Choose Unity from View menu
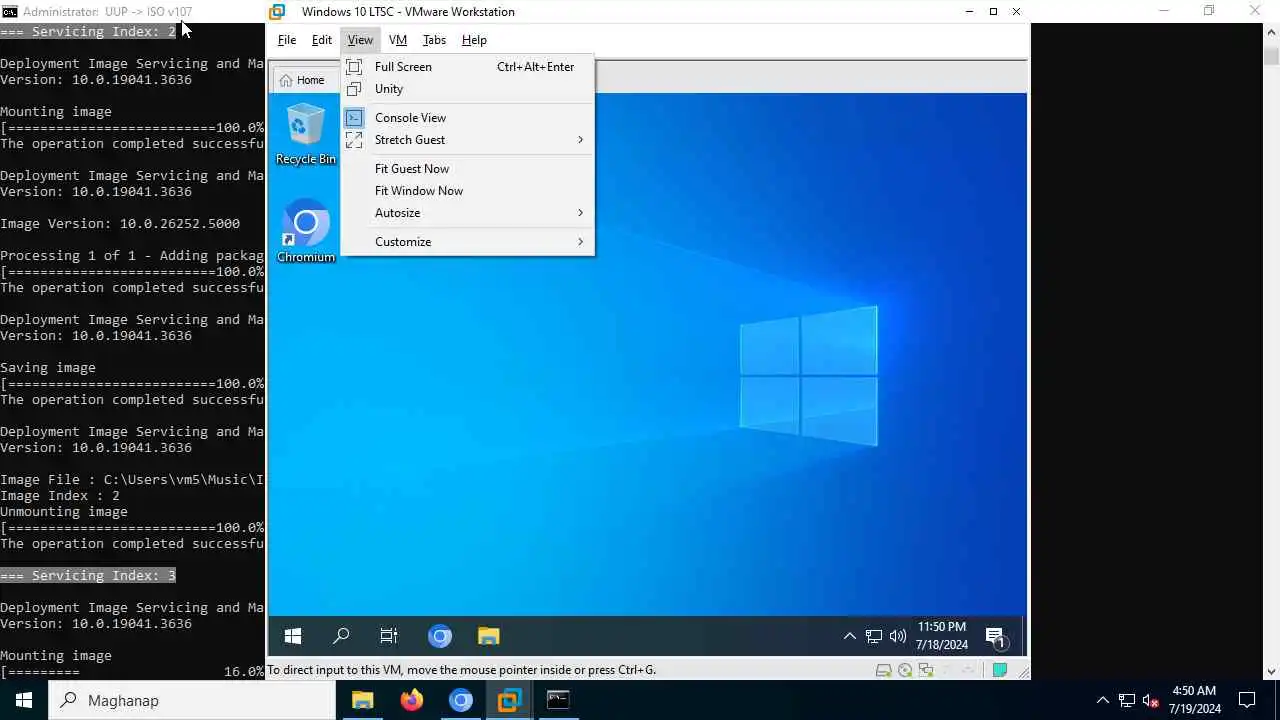The image size is (1280, 720). (x=468, y=89)
